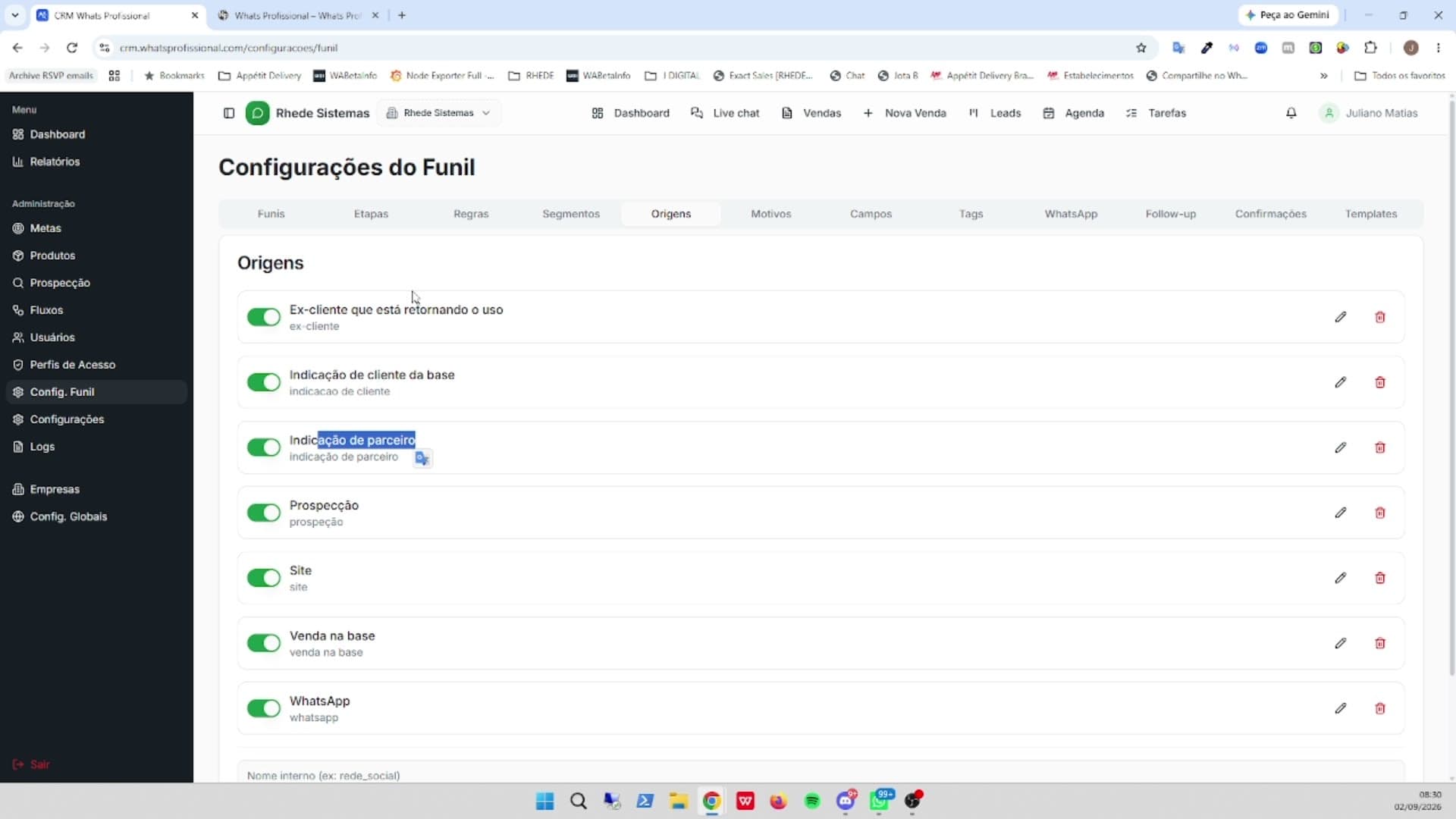Click the page vertical scrollbar
1456x819 pixels.
click(1451, 387)
